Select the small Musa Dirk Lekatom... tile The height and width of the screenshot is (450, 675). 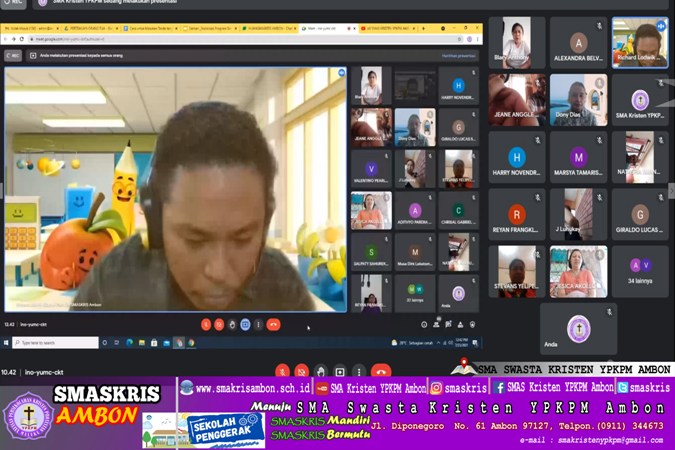point(415,252)
